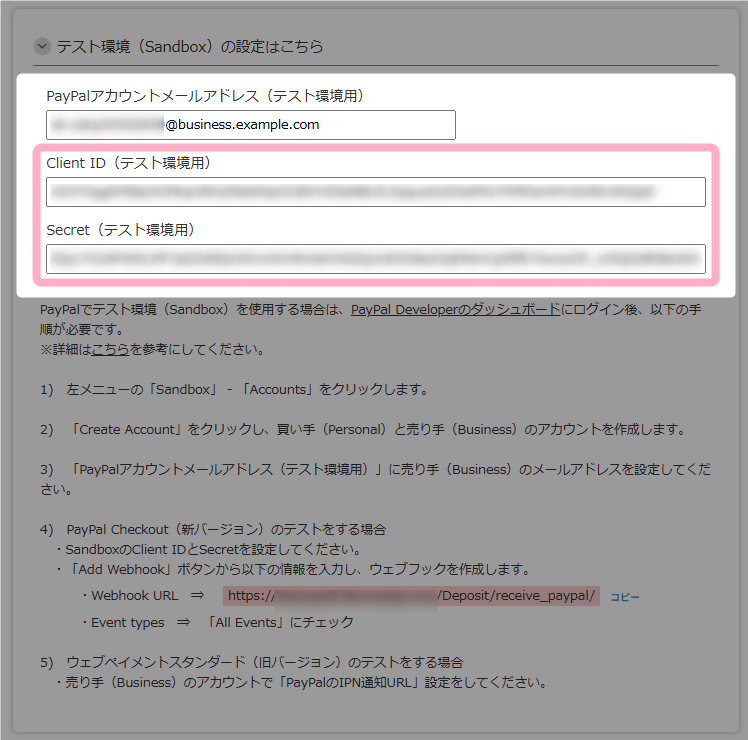Select the Secret test environment field
The image size is (748, 740).
[x=375, y=259]
